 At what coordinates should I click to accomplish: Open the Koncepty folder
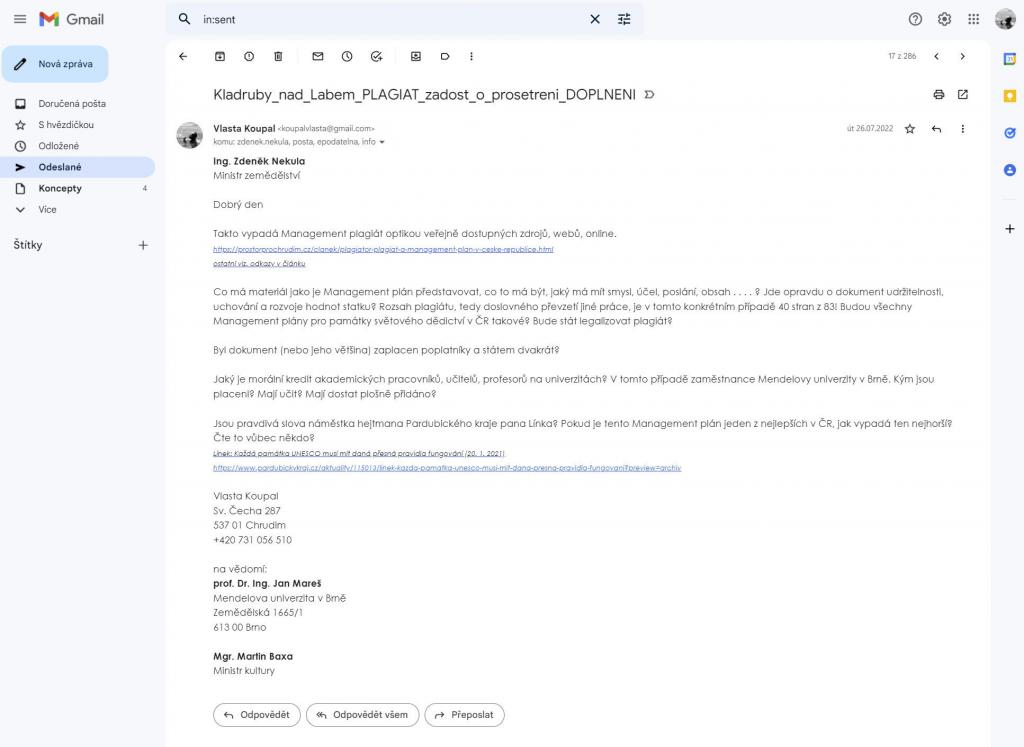[x=60, y=188]
